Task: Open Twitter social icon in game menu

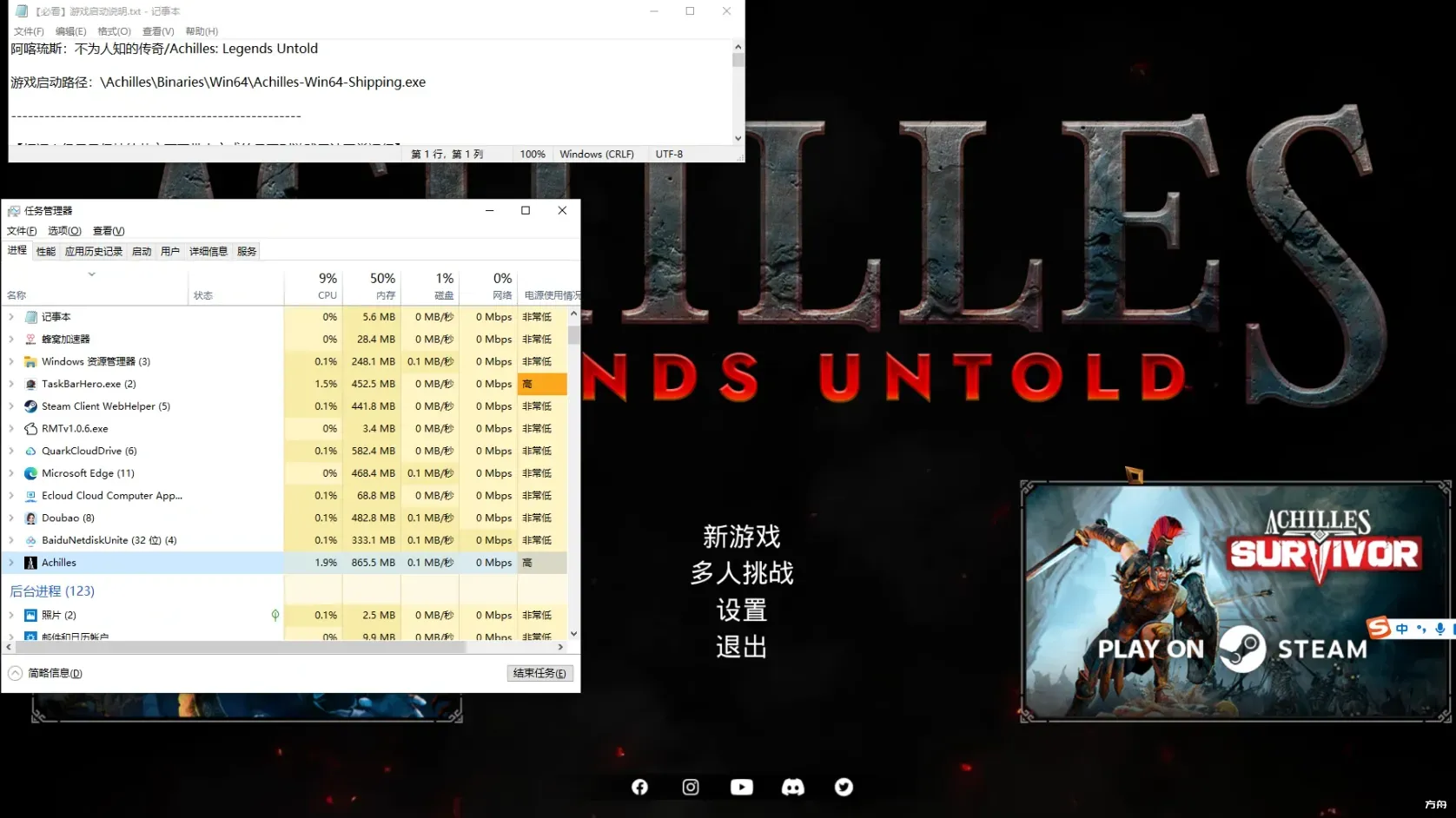Action: click(x=844, y=787)
